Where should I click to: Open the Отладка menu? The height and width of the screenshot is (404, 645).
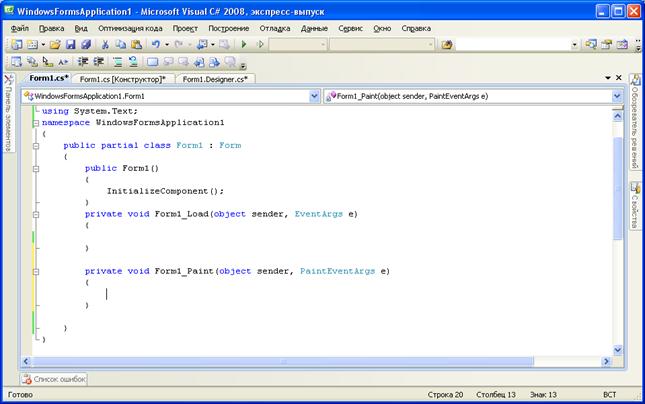(275, 28)
